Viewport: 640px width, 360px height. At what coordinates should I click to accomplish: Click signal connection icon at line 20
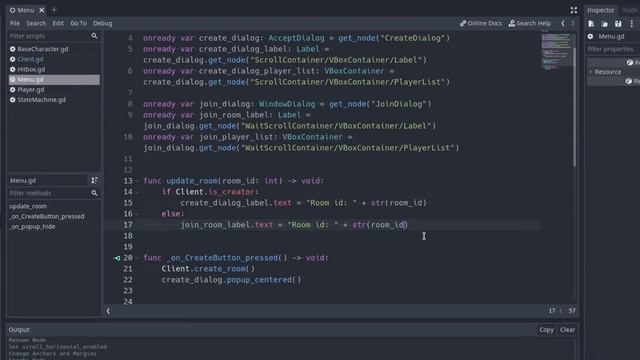pyautogui.click(x=117, y=258)
